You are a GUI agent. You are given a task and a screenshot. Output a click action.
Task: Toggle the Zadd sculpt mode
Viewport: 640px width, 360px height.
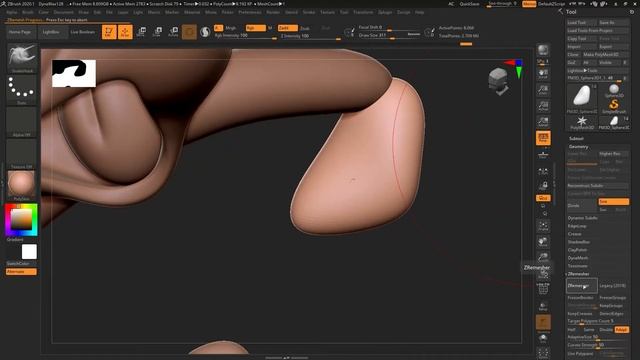[288, 28]
